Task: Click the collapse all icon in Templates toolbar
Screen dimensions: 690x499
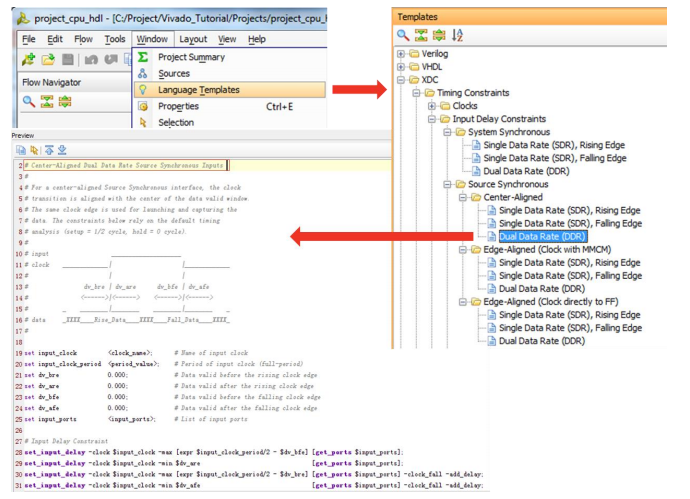Action: pos(421,35)
